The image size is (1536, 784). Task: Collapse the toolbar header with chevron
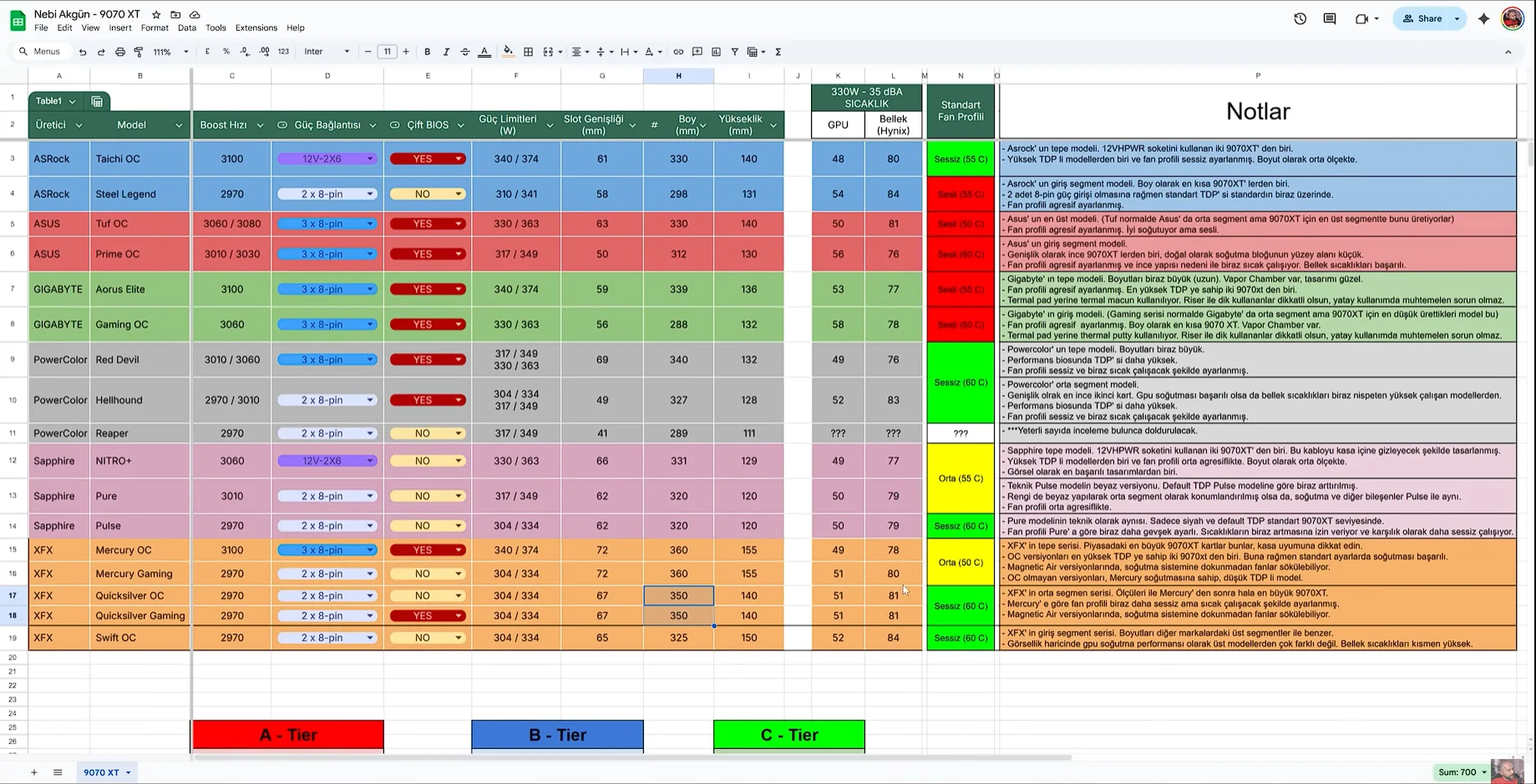[1508, 52]
